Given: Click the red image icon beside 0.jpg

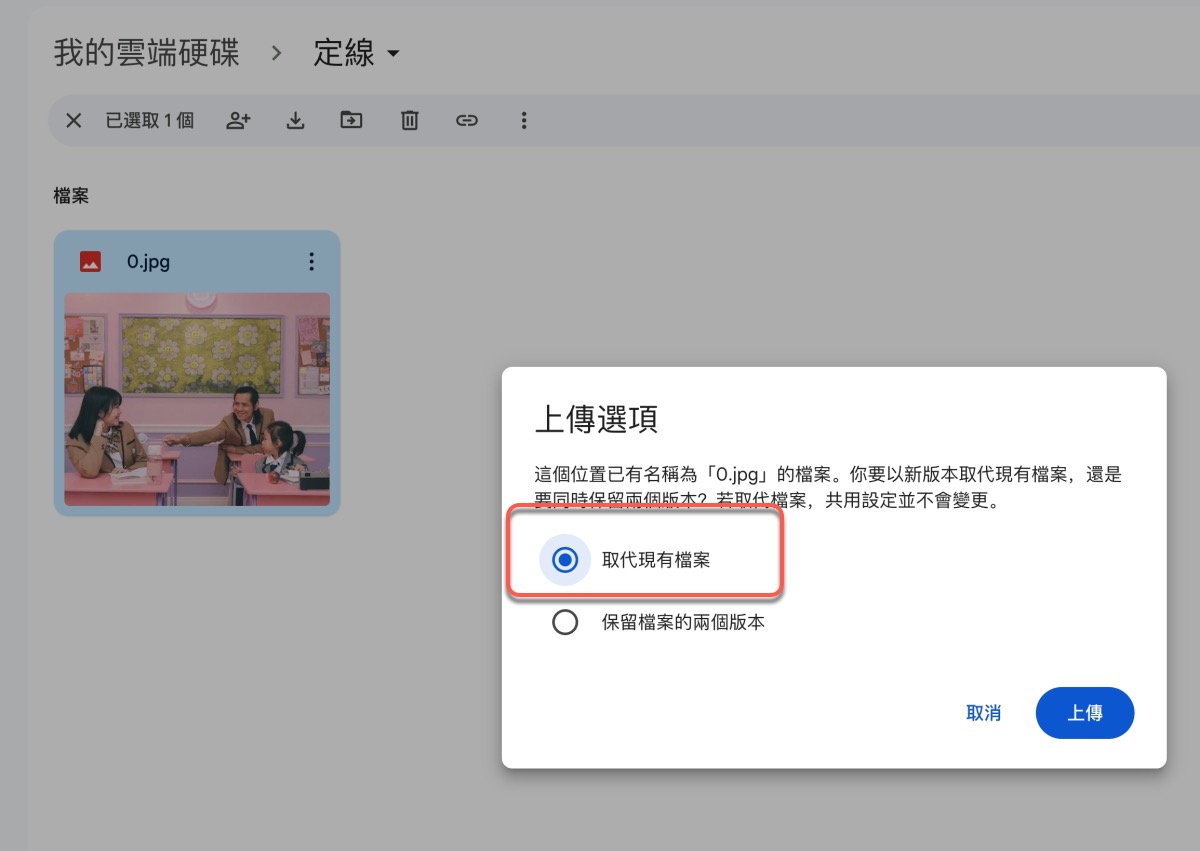Looking at the screenshot, I should point(91,262).
